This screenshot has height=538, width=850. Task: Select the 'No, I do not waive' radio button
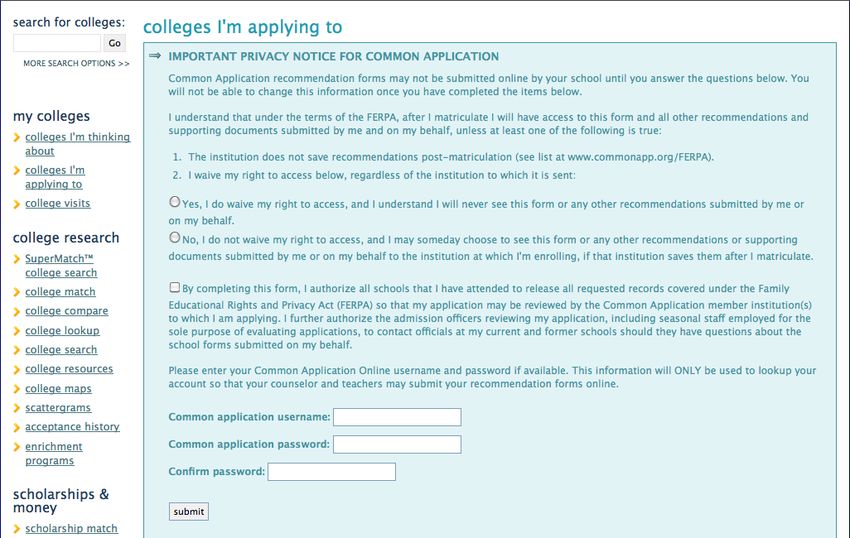(175, 238)
